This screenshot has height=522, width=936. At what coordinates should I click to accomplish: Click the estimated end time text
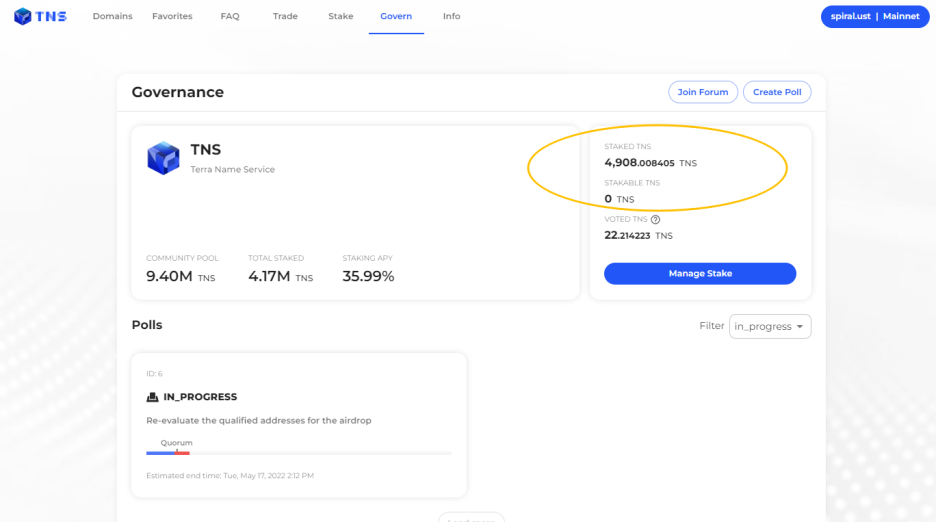(230, 475)
